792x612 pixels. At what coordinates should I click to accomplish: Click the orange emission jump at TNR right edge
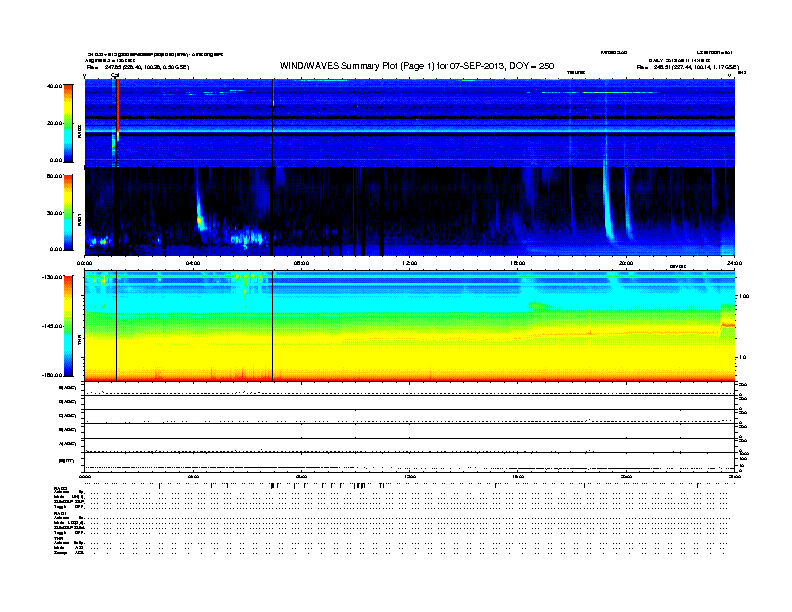[727, 325]
